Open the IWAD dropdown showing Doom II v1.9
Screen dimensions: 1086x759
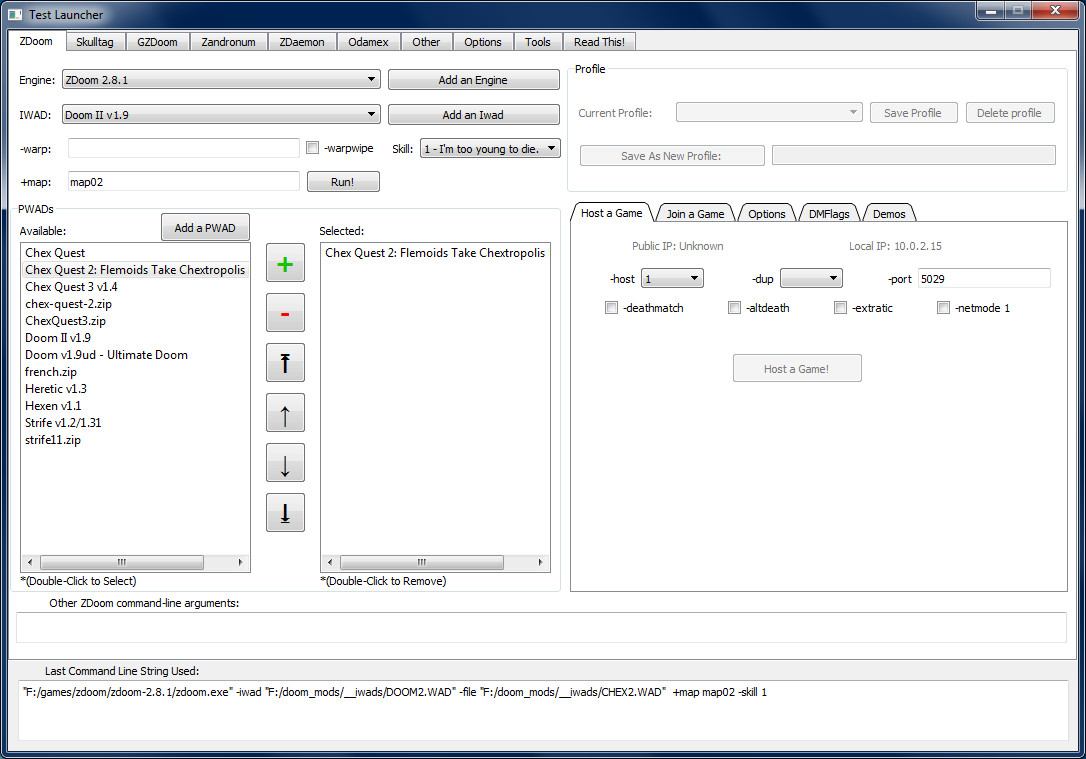coord(221,114)
